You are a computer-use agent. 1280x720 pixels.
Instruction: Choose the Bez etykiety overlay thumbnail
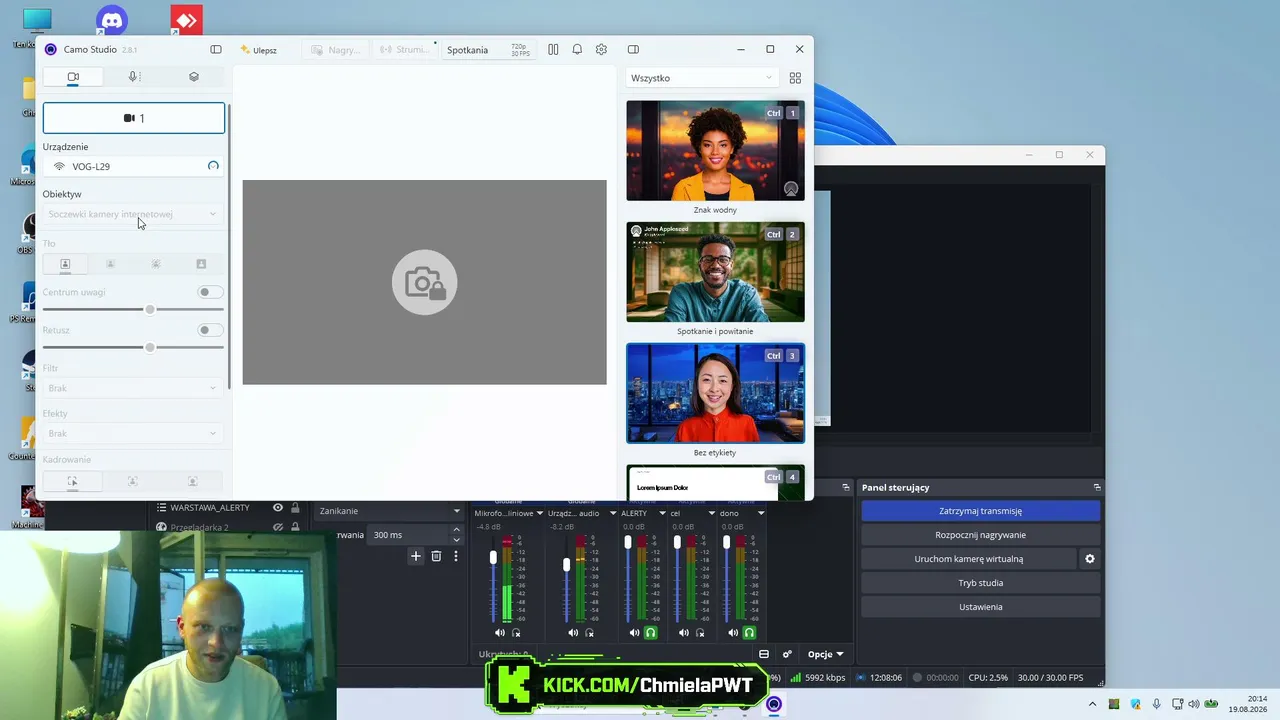pyautogui.click(x=715, y=393)
